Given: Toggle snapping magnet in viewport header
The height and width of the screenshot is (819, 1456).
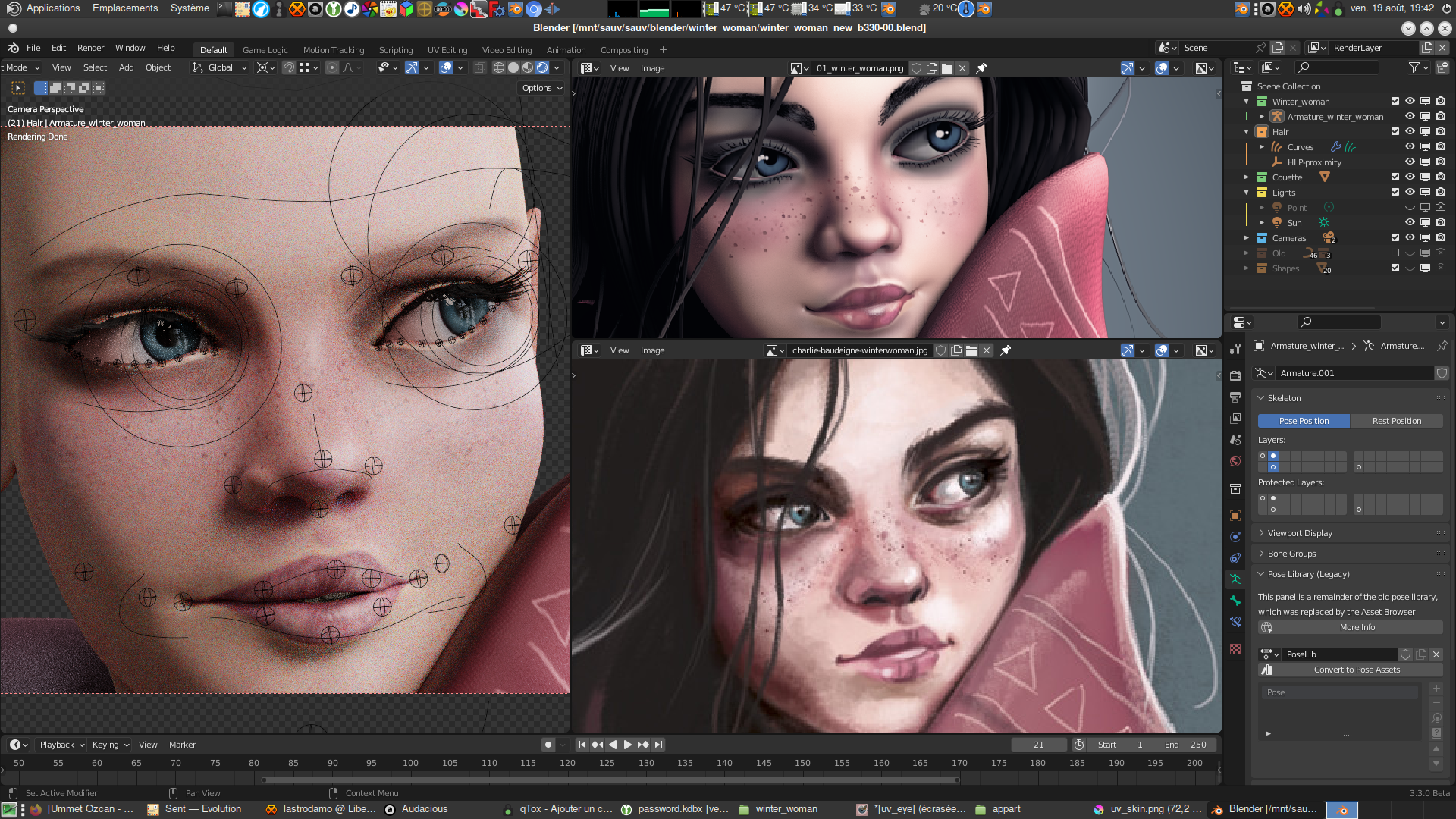Looking at the screenshot, I should click(289, 67).
